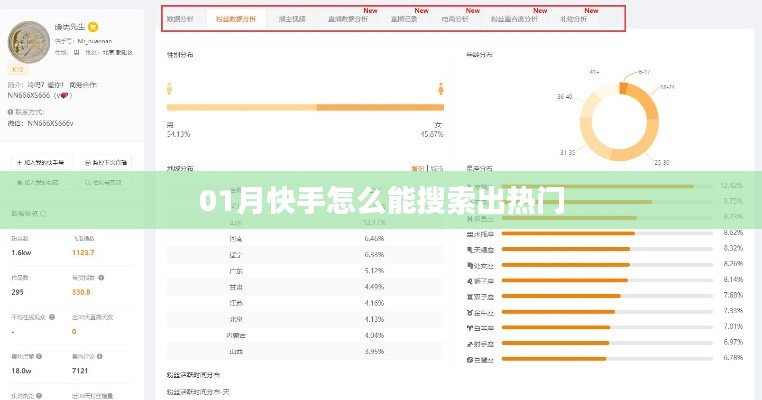Select the 山西 row in region table

[305, 351]
